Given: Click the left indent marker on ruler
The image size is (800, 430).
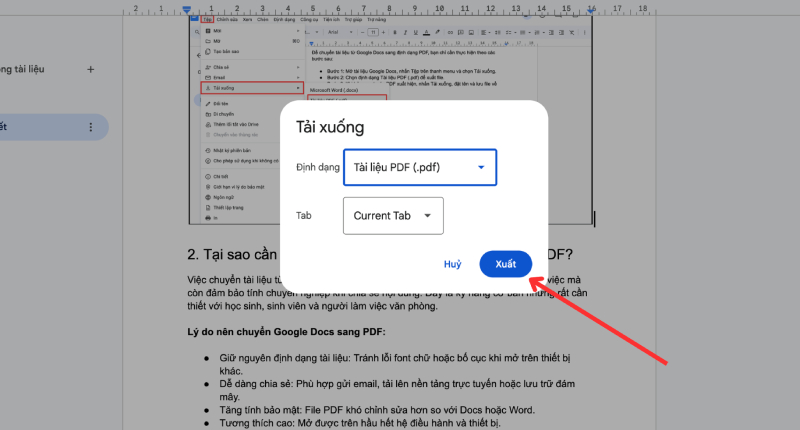Looking at the screenshot, I should coord(187,9).
